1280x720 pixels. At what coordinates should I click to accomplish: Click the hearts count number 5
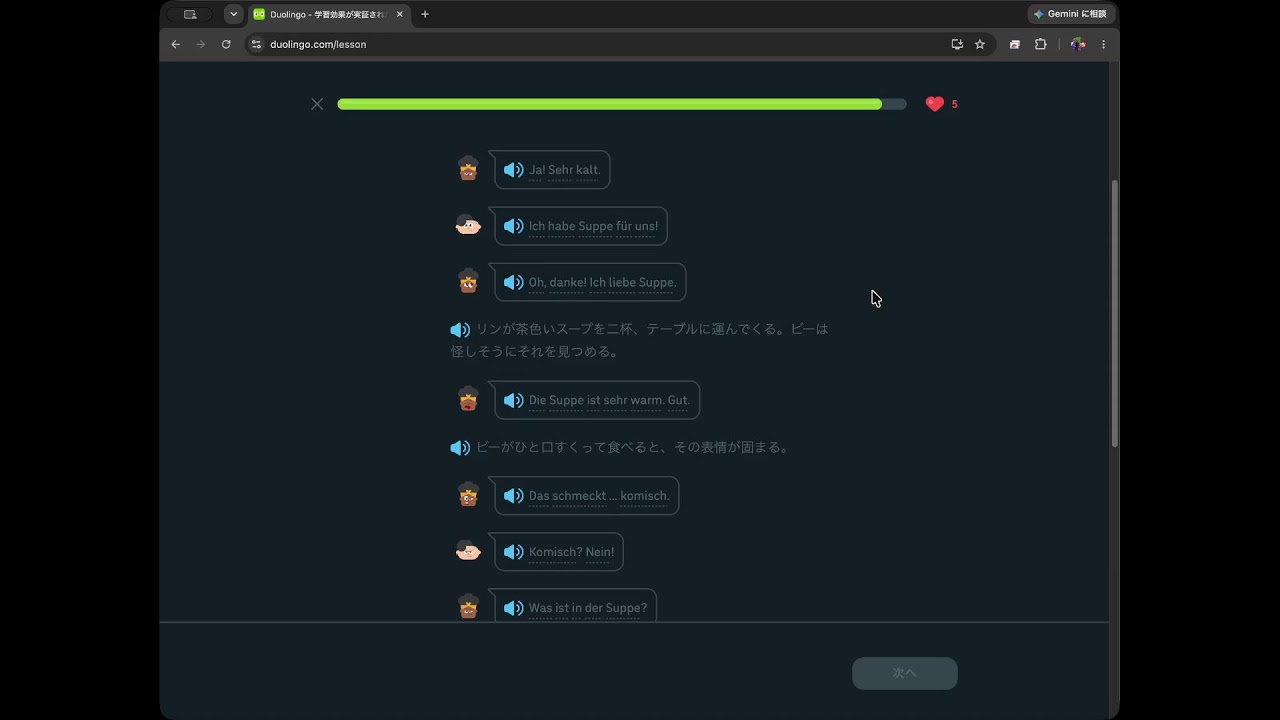pos(954,104)
